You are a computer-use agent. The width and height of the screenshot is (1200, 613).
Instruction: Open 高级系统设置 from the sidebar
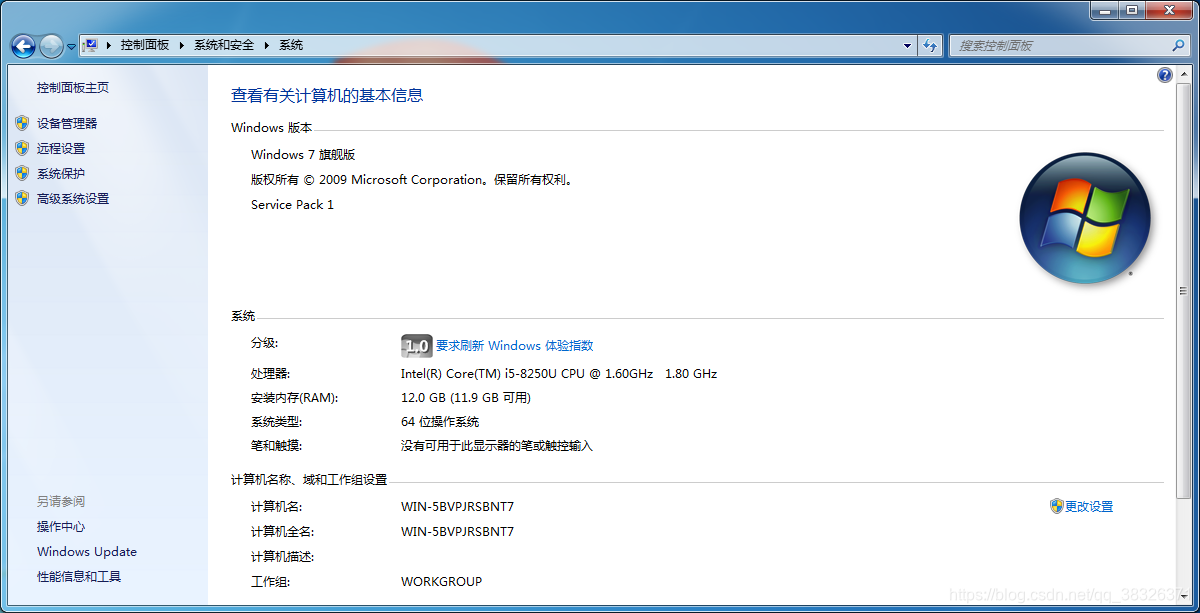pyautogui.click(x=73, y=198)
